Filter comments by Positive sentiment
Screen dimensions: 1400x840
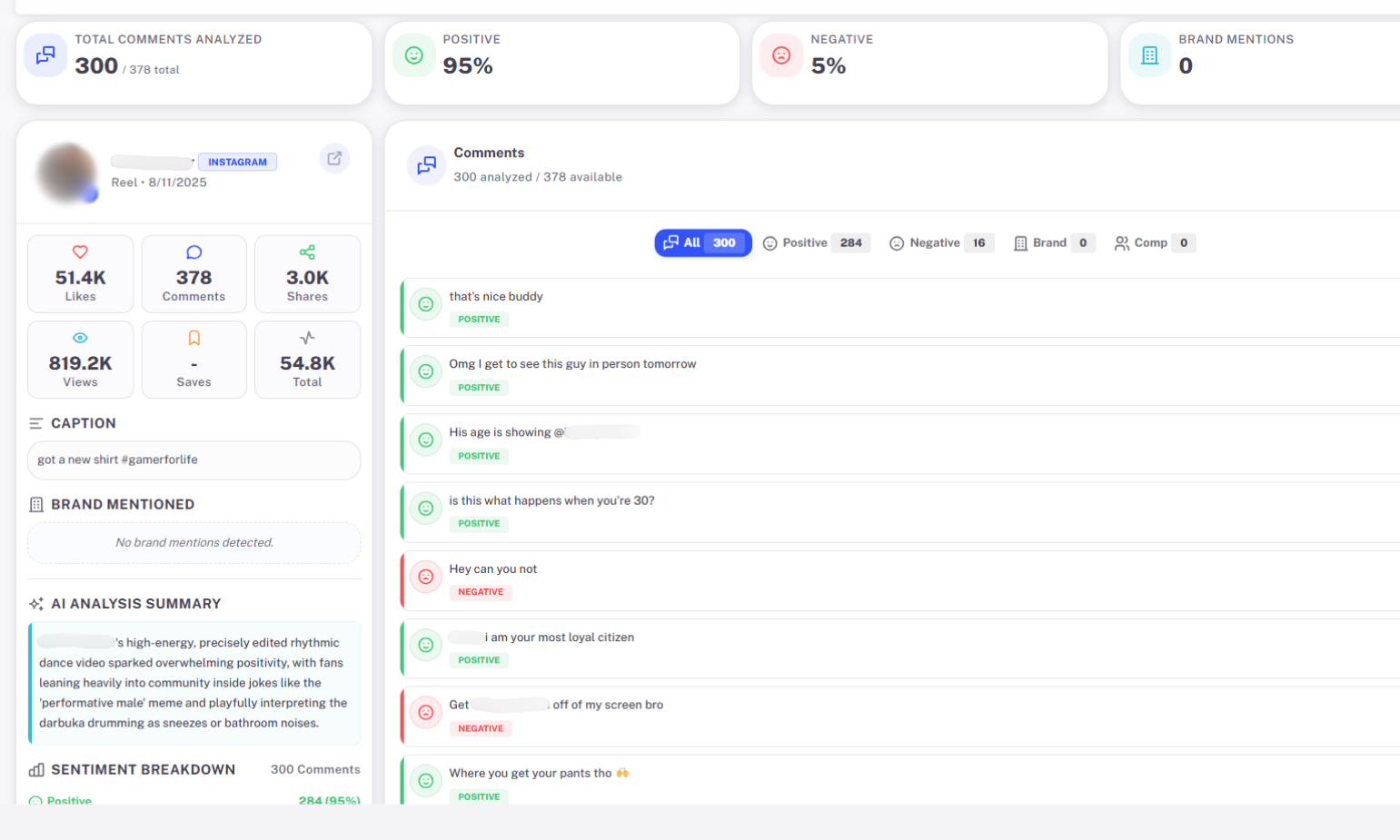816,243
